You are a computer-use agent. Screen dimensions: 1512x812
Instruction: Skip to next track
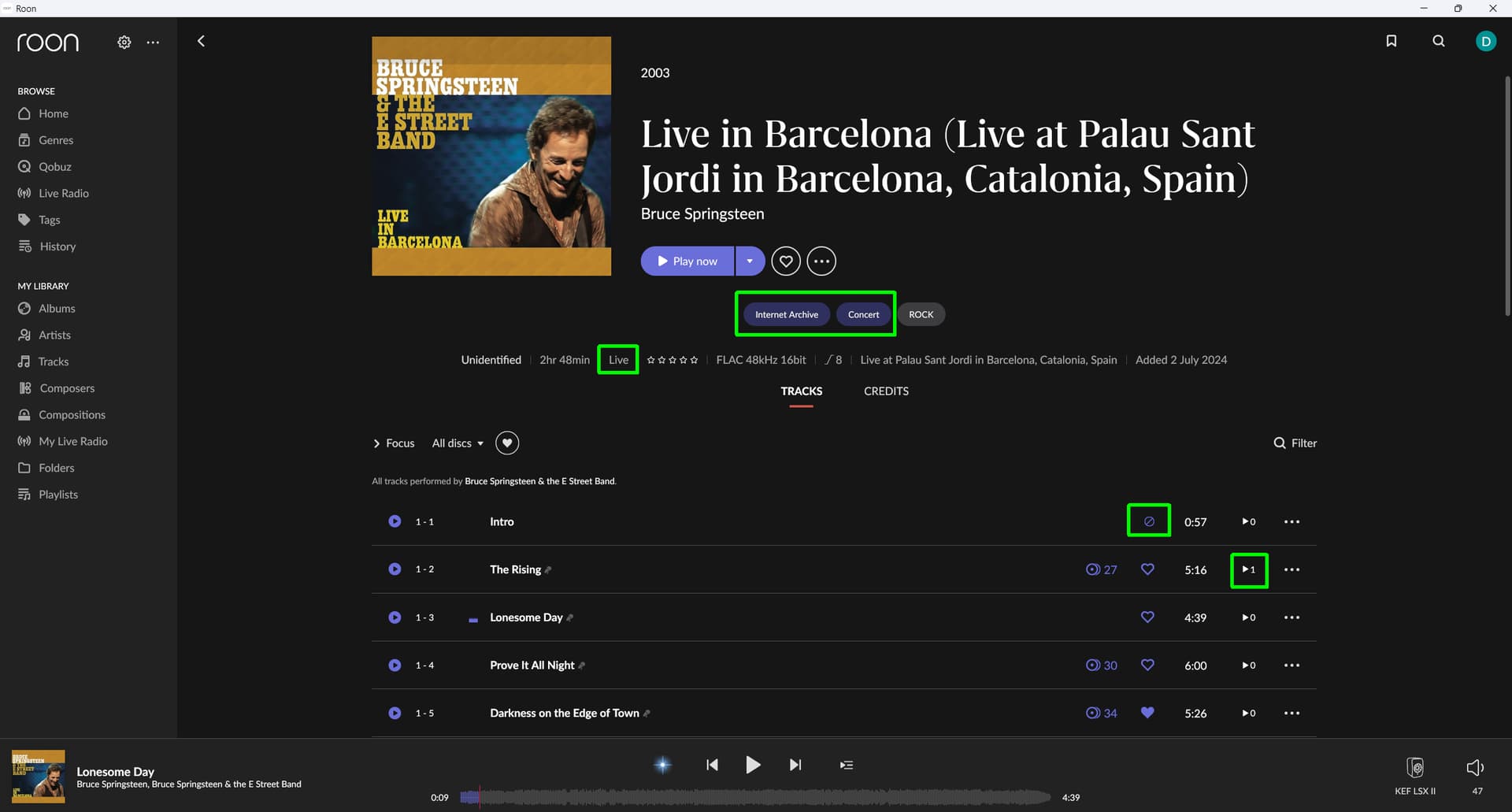[795, 765]
